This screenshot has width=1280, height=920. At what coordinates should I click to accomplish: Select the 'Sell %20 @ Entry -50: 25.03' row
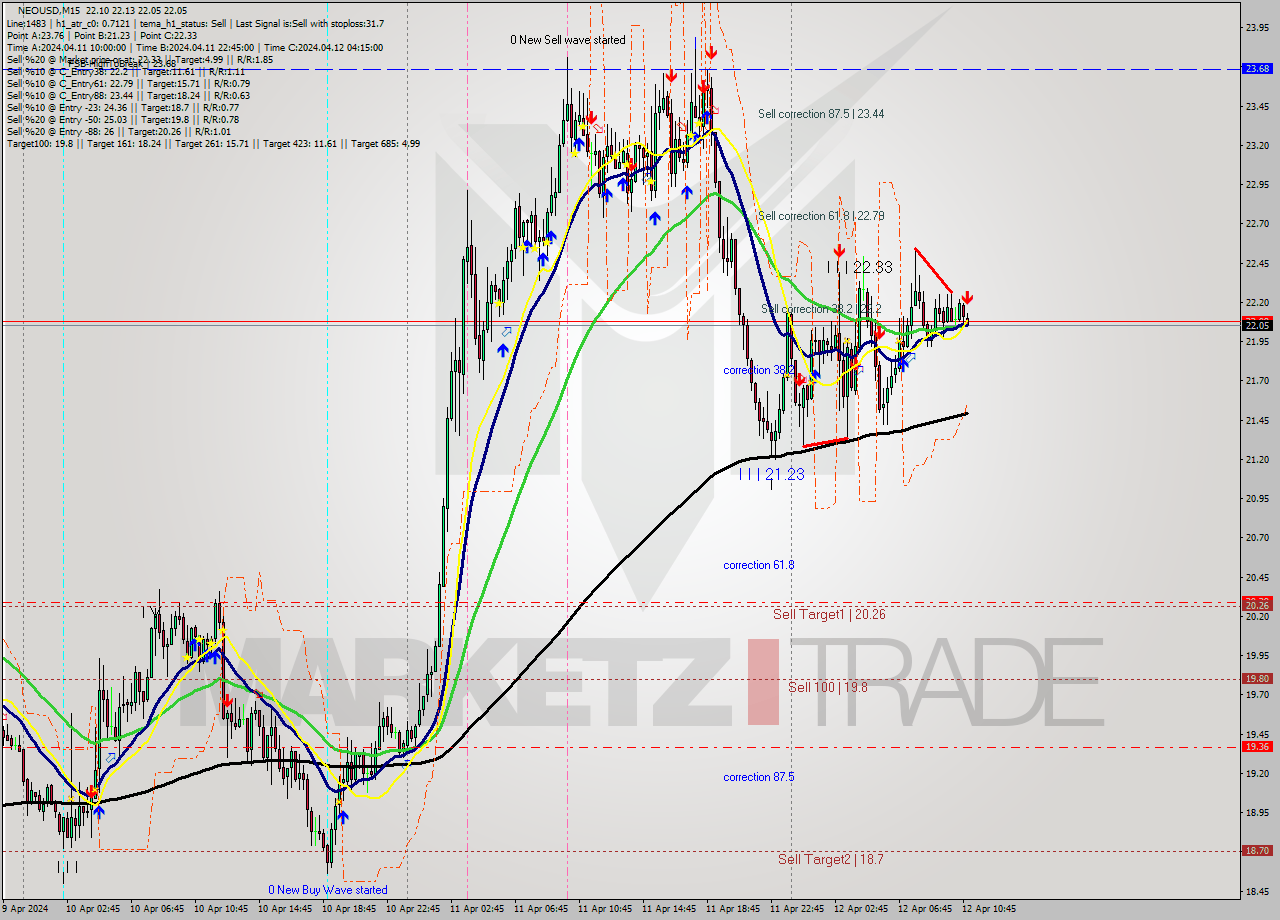point(122,119)
